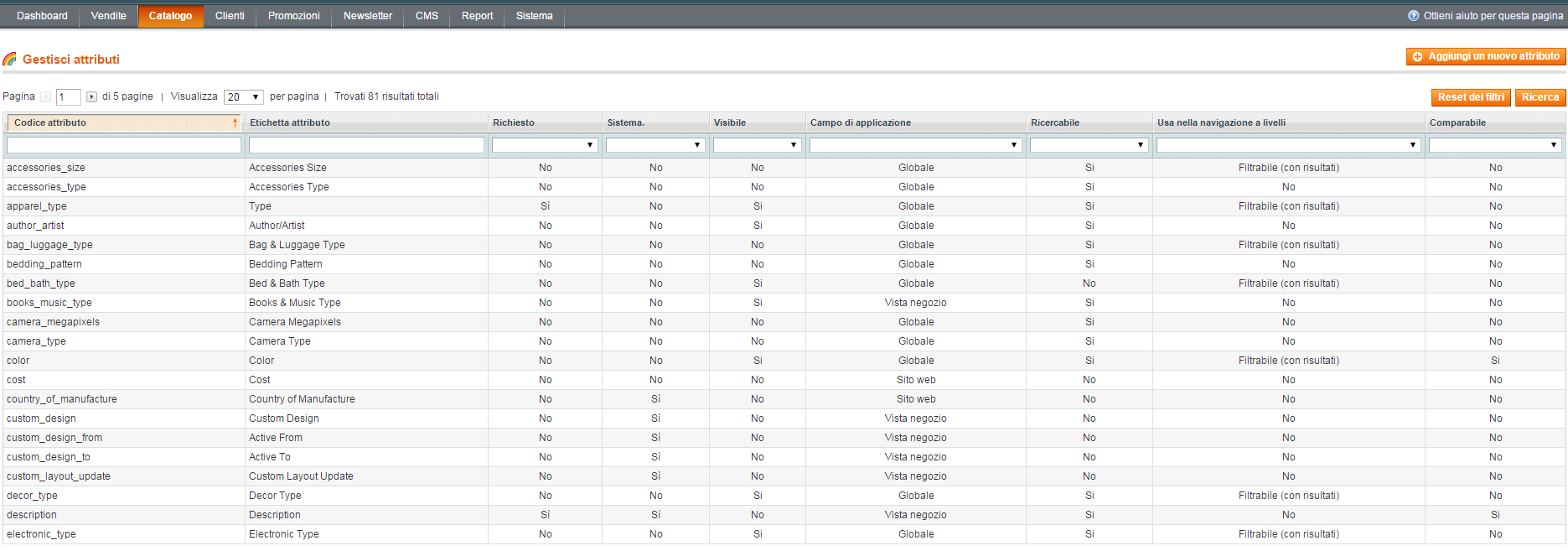Click the sort arrow on Codice attributo

click(x=235, y=123)
